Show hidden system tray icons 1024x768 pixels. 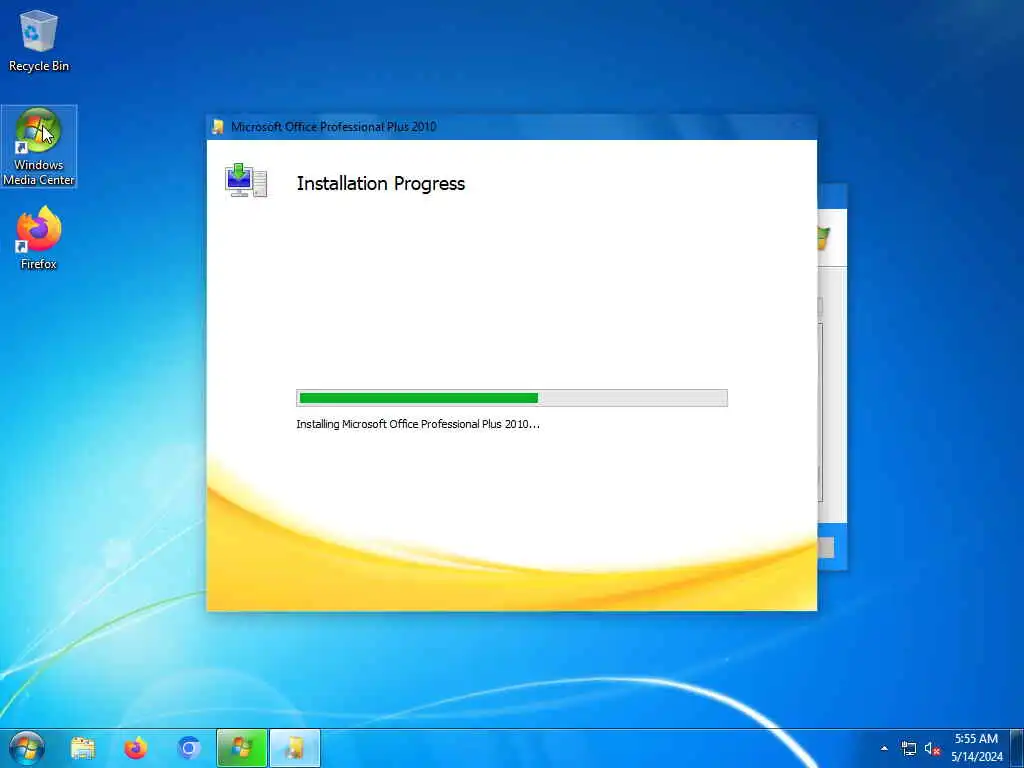click(884, 748)
